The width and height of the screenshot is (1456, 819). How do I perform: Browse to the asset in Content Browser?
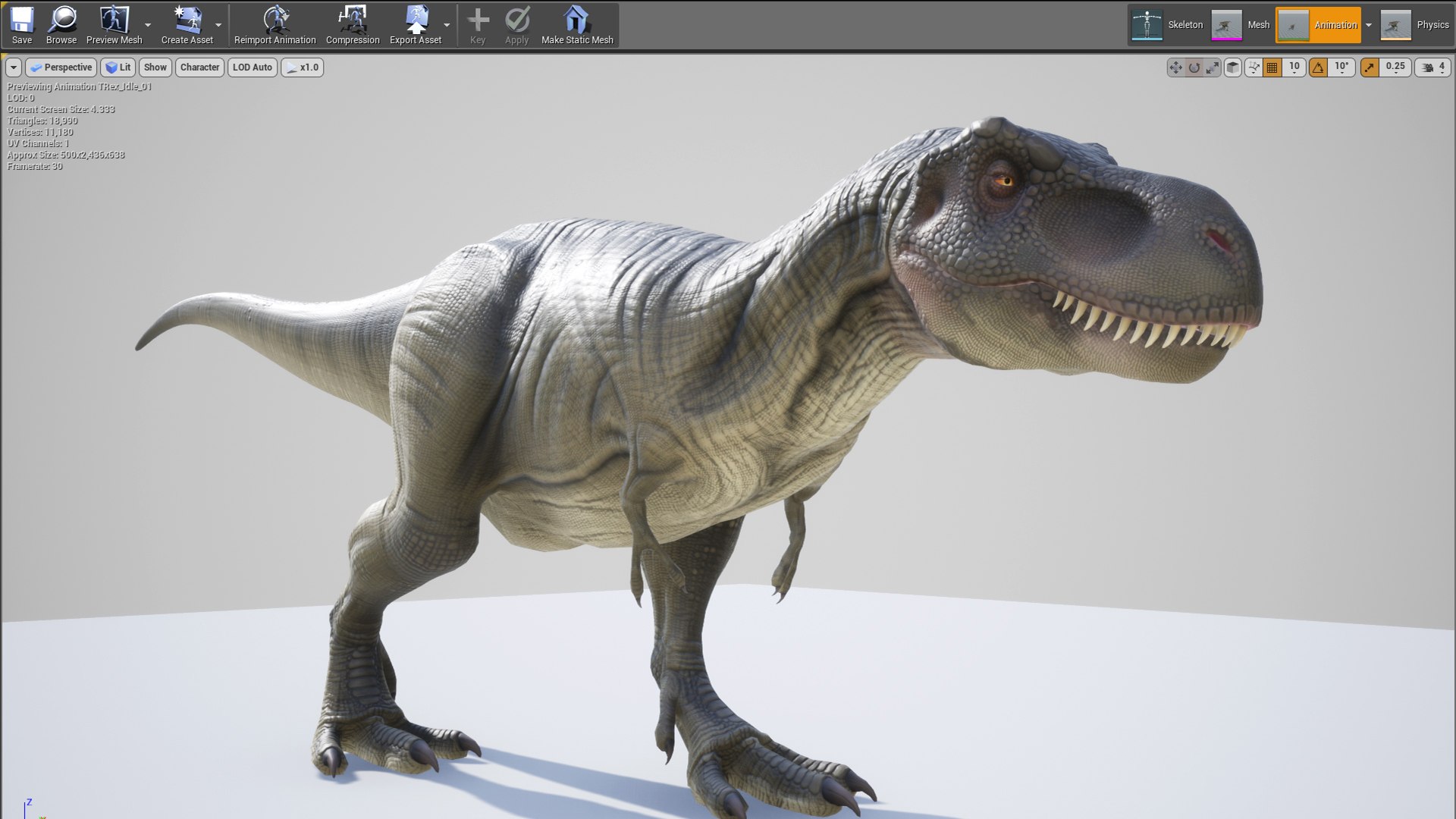[61, 25]
